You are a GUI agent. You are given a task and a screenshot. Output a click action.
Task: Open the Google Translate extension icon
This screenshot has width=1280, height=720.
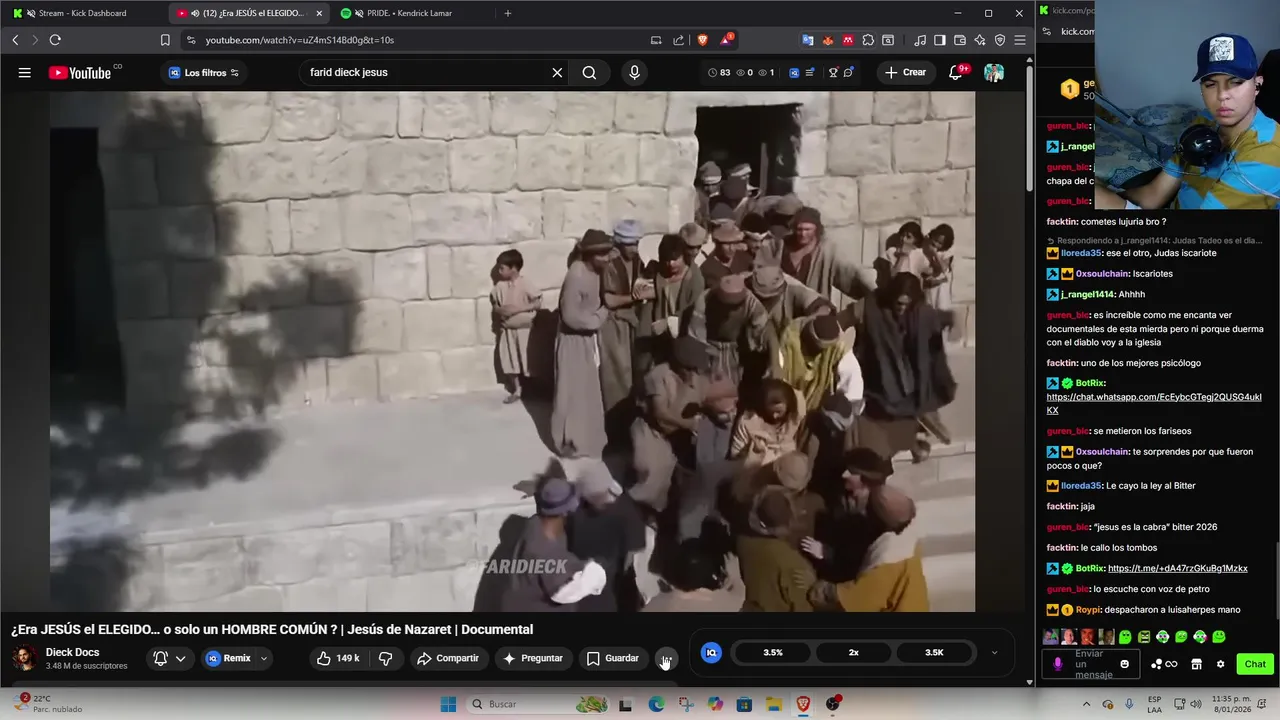tap(808, 40)
